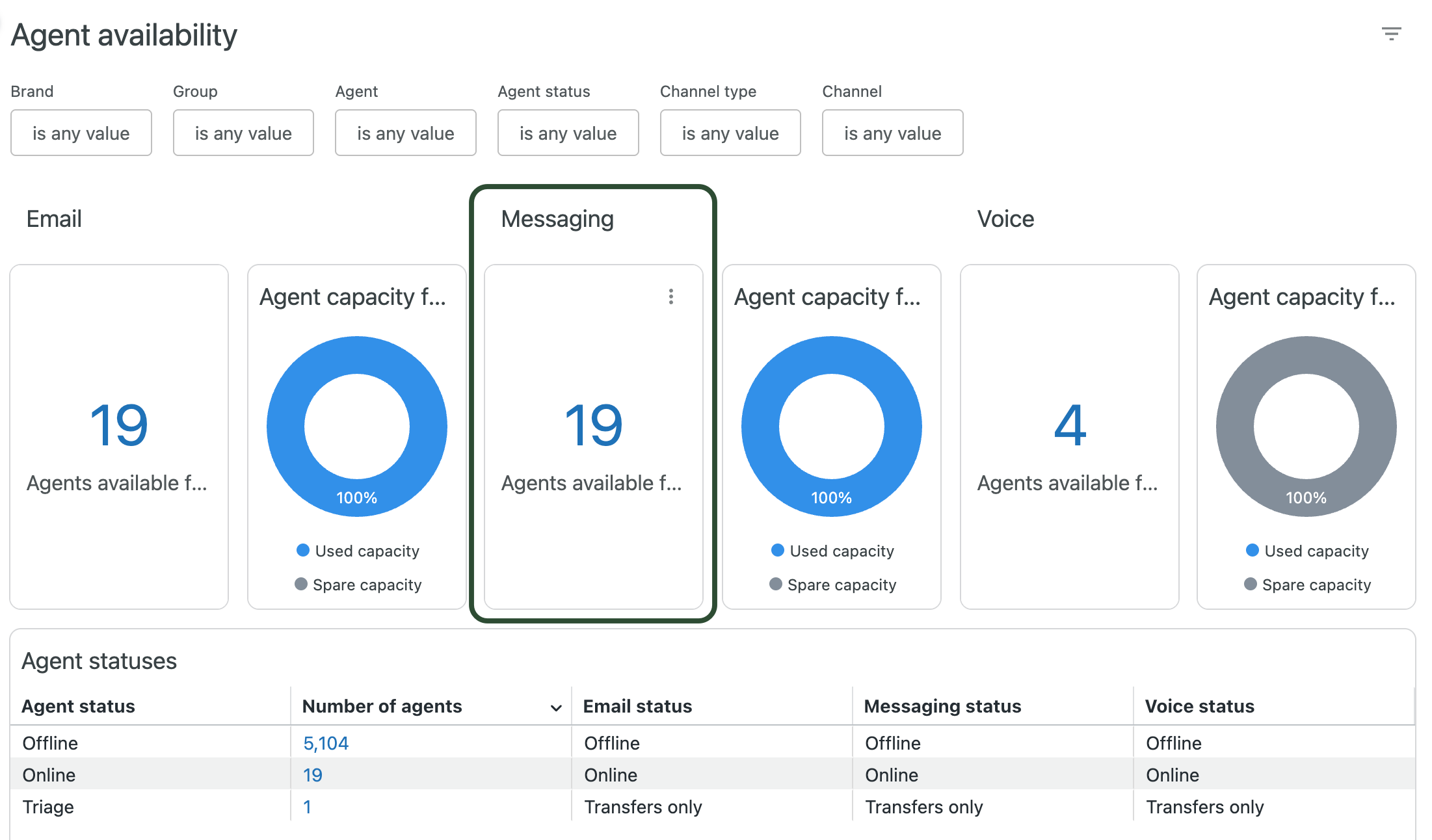Toggle Voice Used capacity legend item

pyautogui.click(x=1307, y=551)
